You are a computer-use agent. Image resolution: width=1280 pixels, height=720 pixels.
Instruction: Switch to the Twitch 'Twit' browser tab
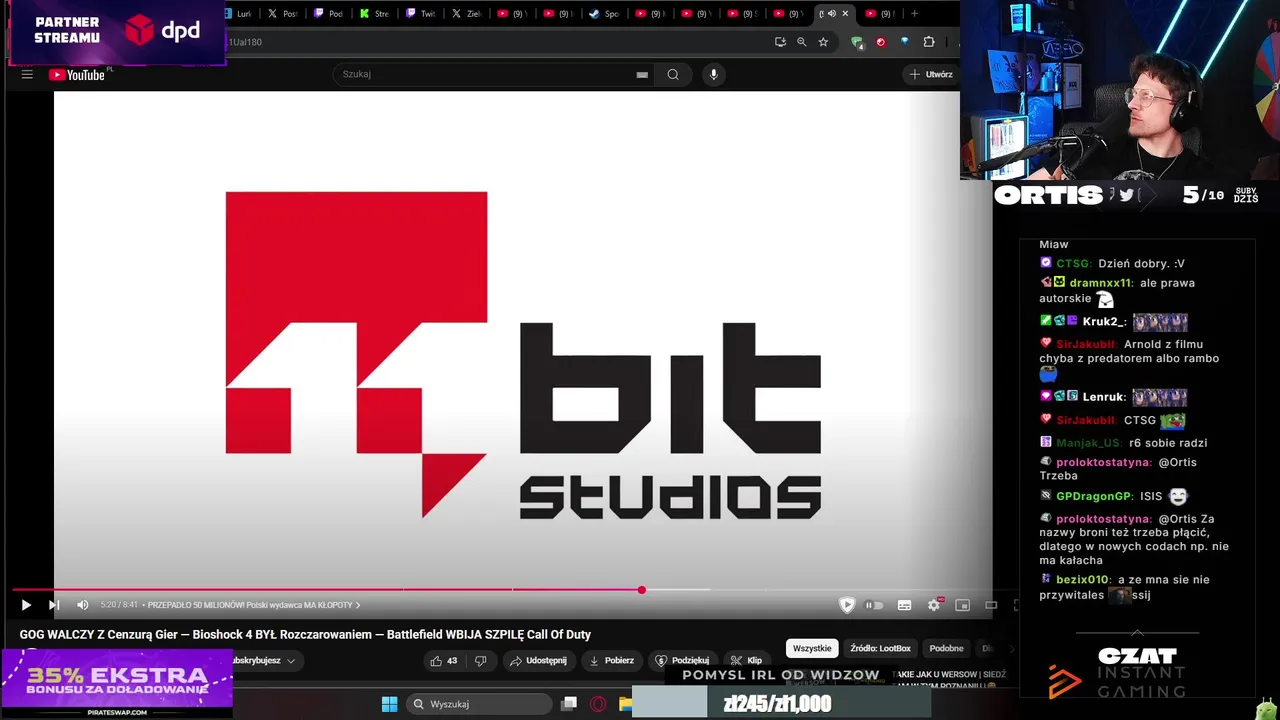[421, 14]
